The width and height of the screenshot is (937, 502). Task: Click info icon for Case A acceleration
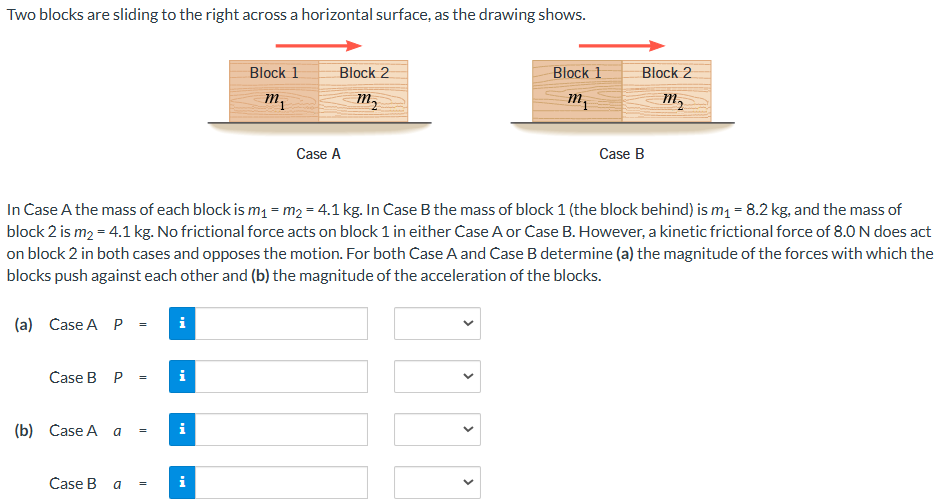click(x=181, y=430)
